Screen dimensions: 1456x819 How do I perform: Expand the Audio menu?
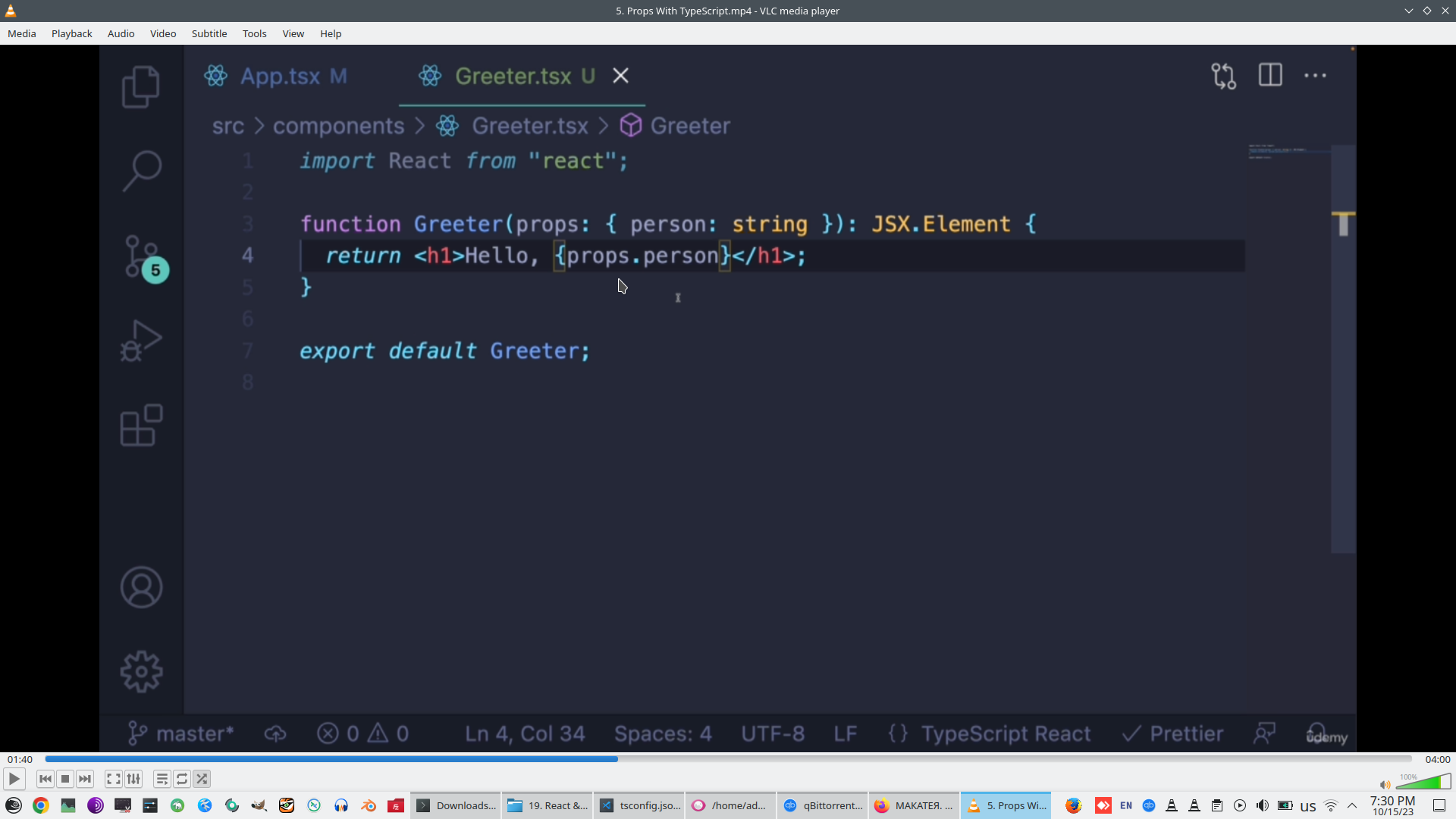tap(121, 33)
